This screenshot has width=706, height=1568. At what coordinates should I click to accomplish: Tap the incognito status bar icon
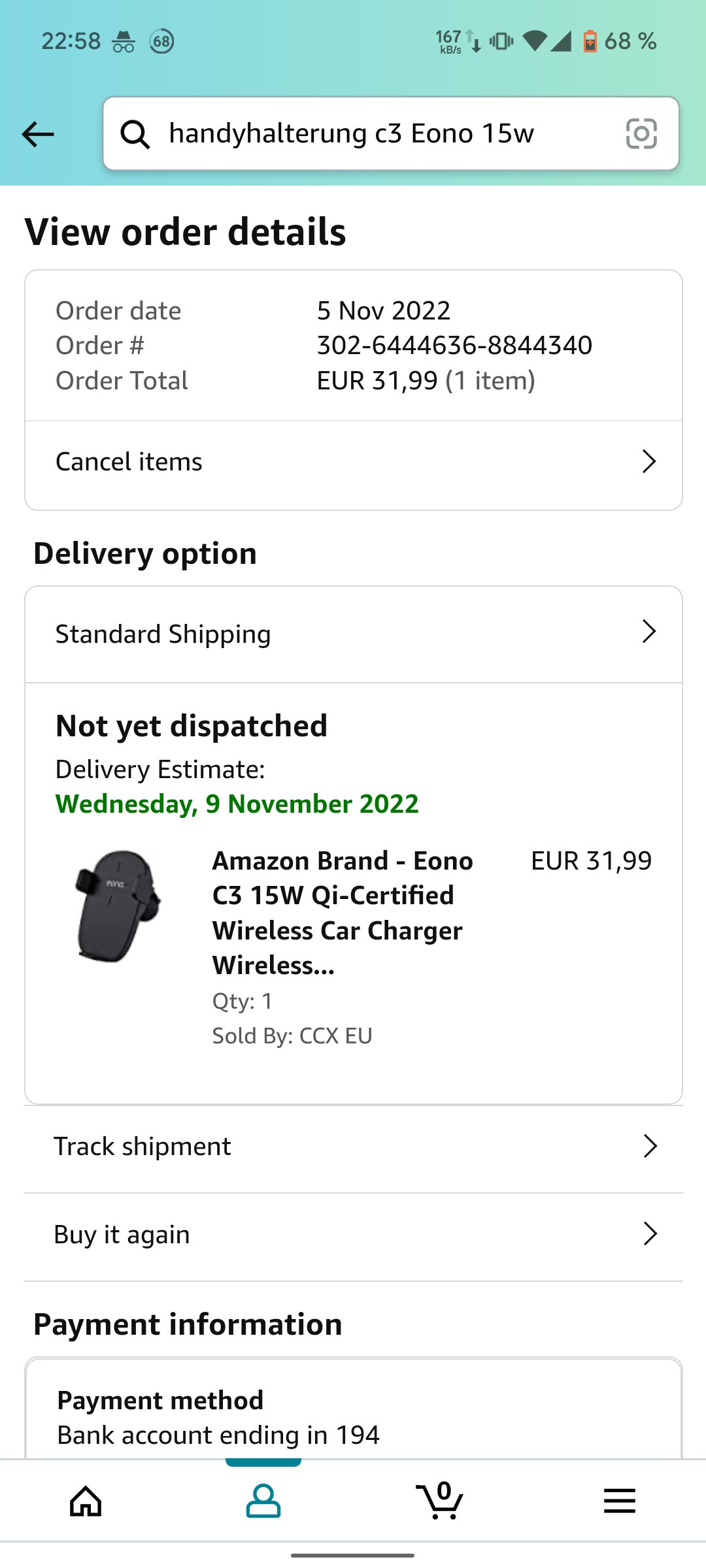coord(123,42)
